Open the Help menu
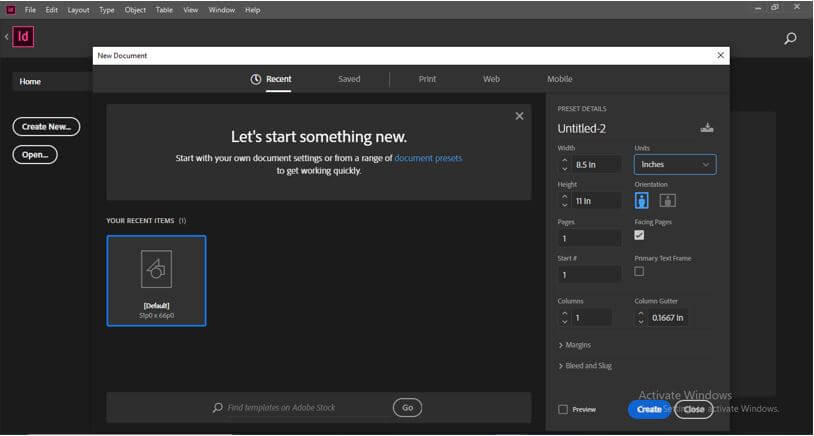The image size is (814, 436). click(252, 10)
